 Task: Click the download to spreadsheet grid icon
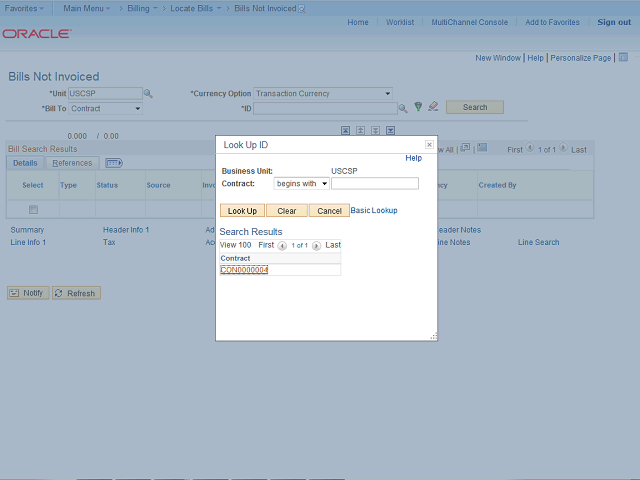[482, 147]
